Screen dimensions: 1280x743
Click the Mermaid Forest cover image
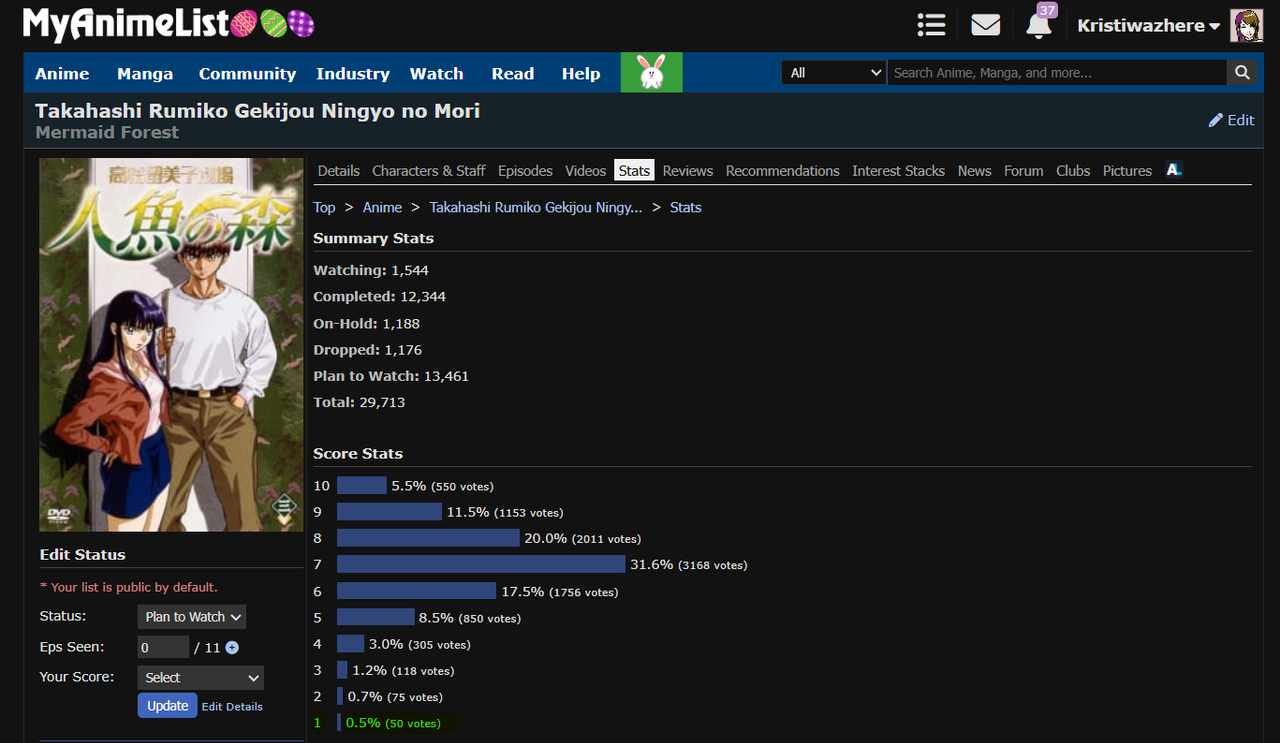[171, 345]
